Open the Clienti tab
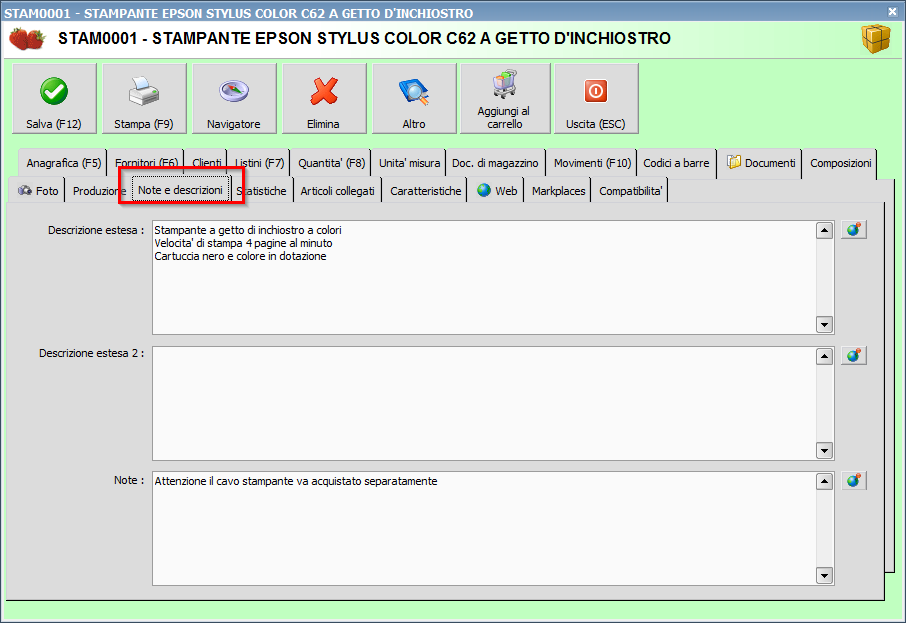Viewport: 906px width, 623px height. 206,164
